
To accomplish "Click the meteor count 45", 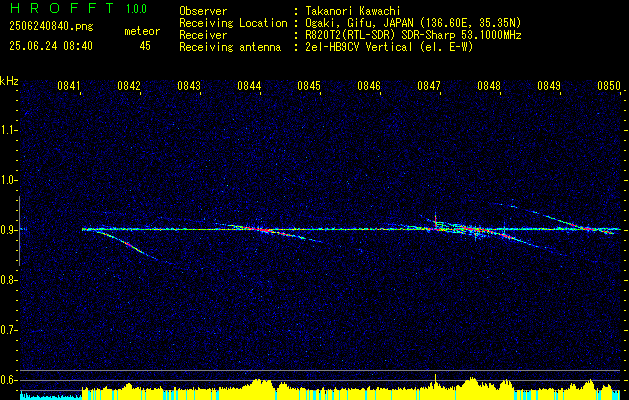I will [145, 46].
